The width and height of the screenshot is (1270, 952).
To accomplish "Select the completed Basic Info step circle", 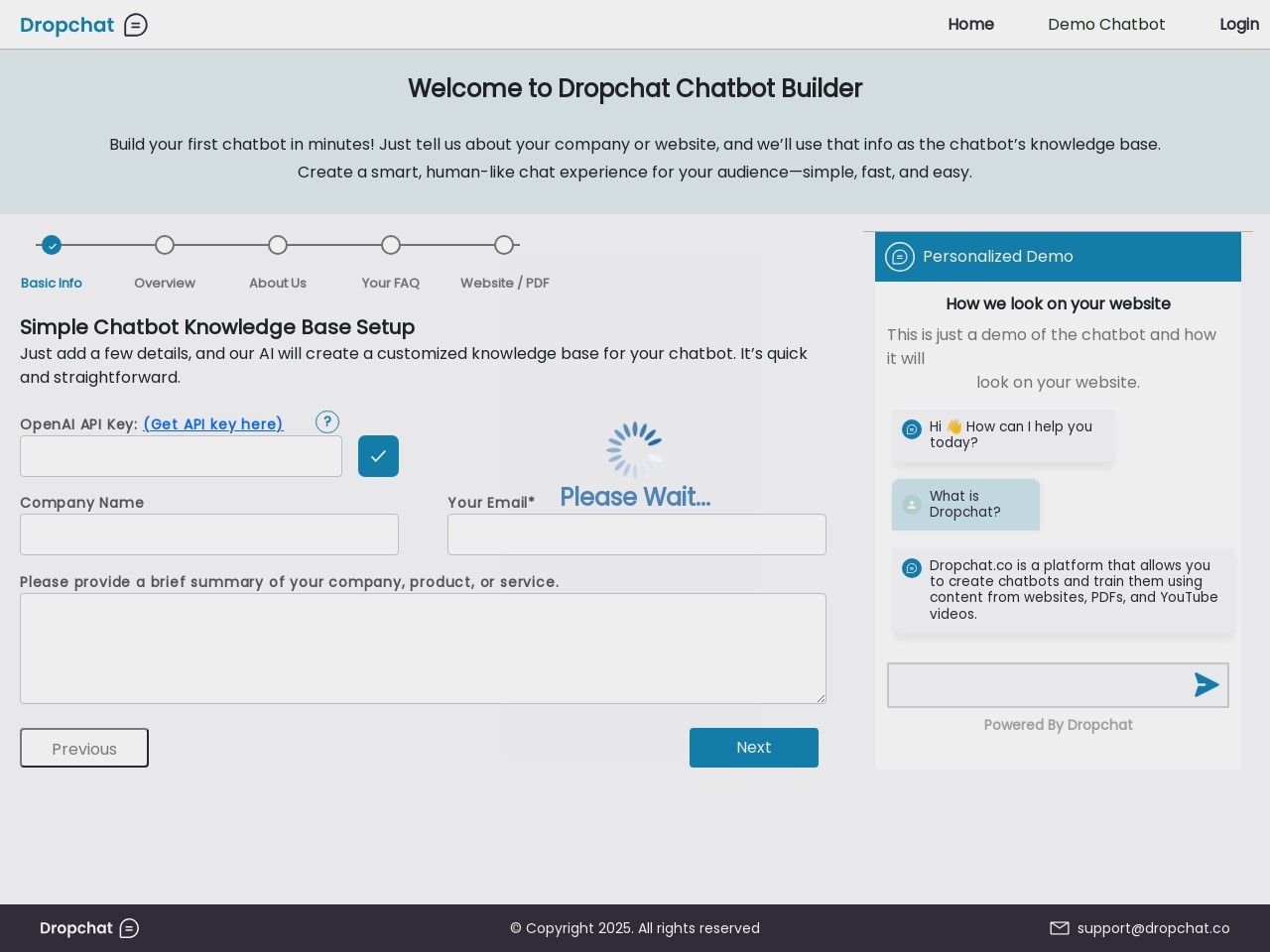I will coord(52,245).
